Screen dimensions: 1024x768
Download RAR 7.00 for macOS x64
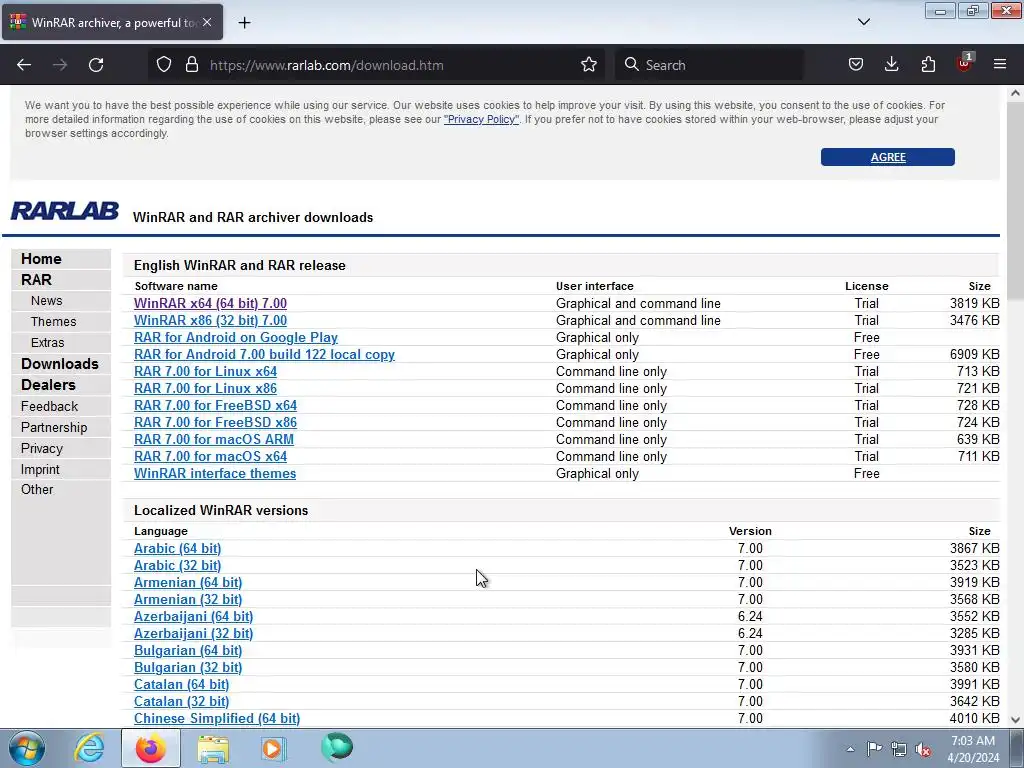pos(210,456)
